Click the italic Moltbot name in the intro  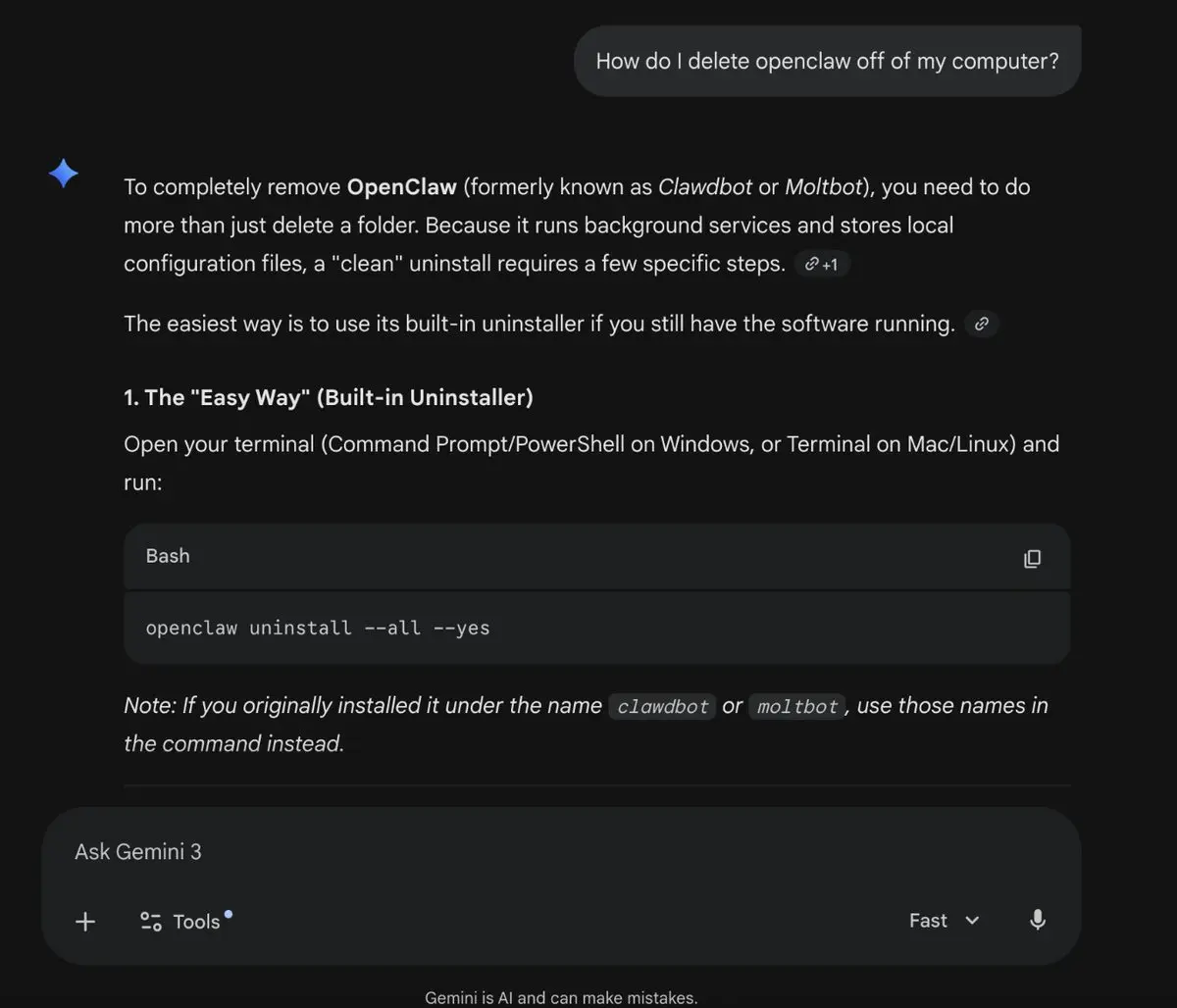click(823, 186)
